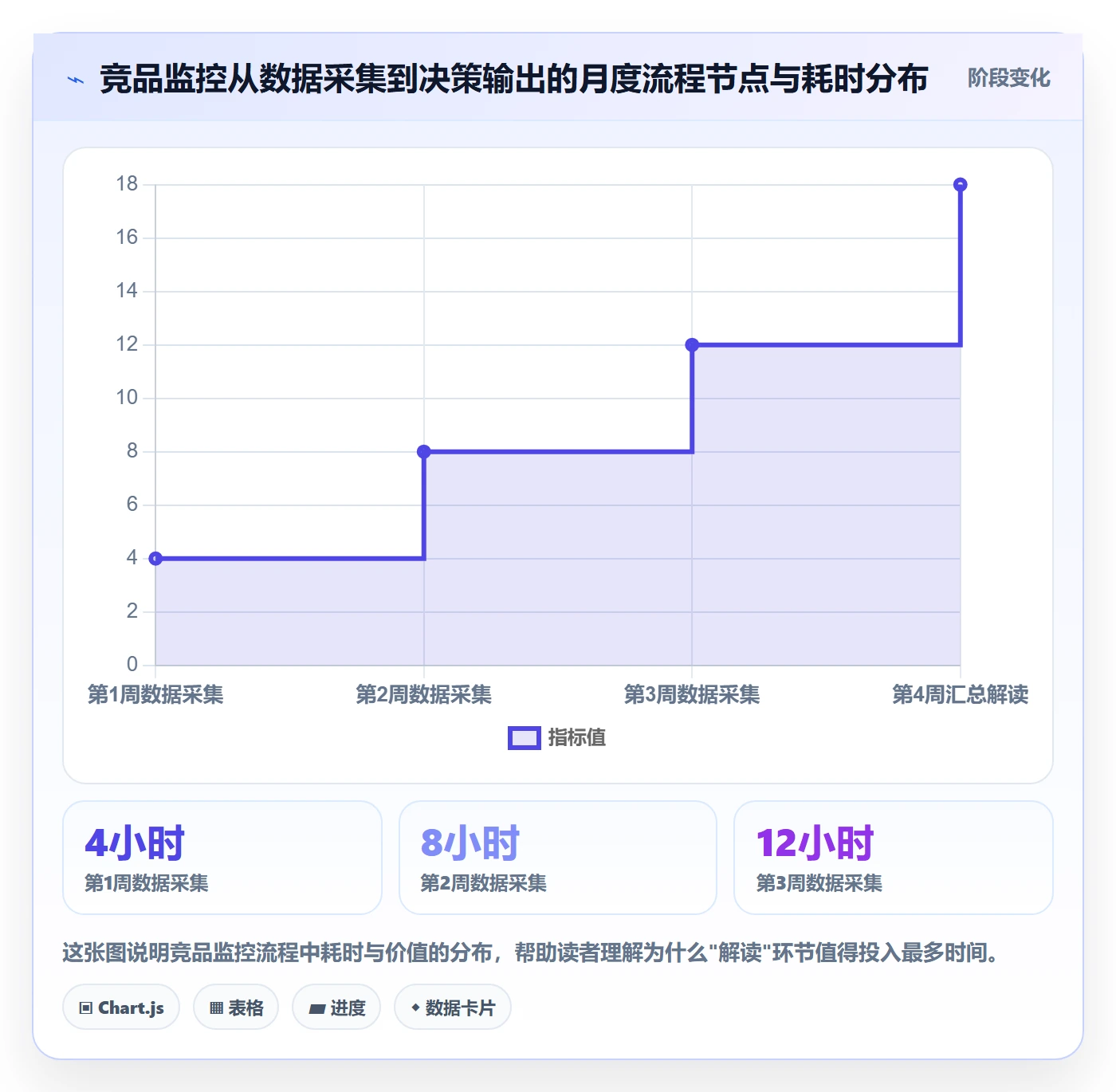Viewport: 1116px width, 1092px height.
Task: Click the icon in the Chart.js chip
Action: (86, 1008)
